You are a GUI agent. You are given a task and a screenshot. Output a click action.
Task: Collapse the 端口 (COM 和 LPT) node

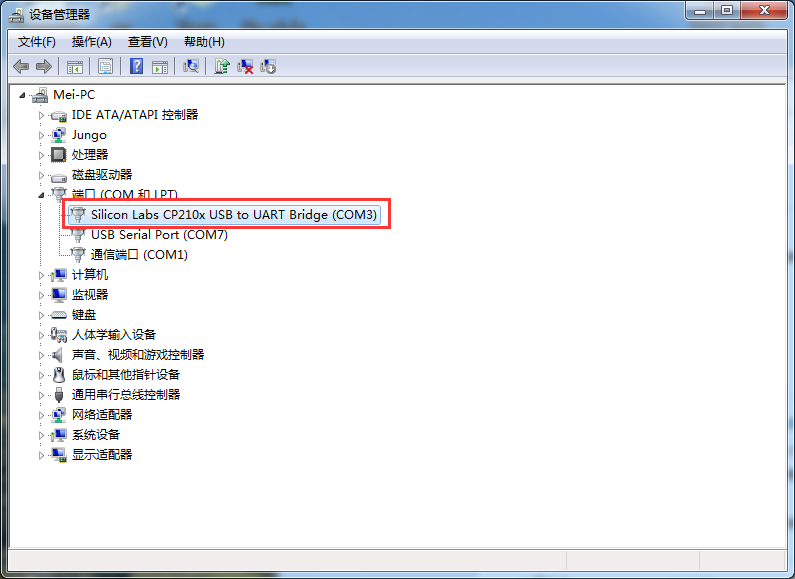click(x=42, y=195)
